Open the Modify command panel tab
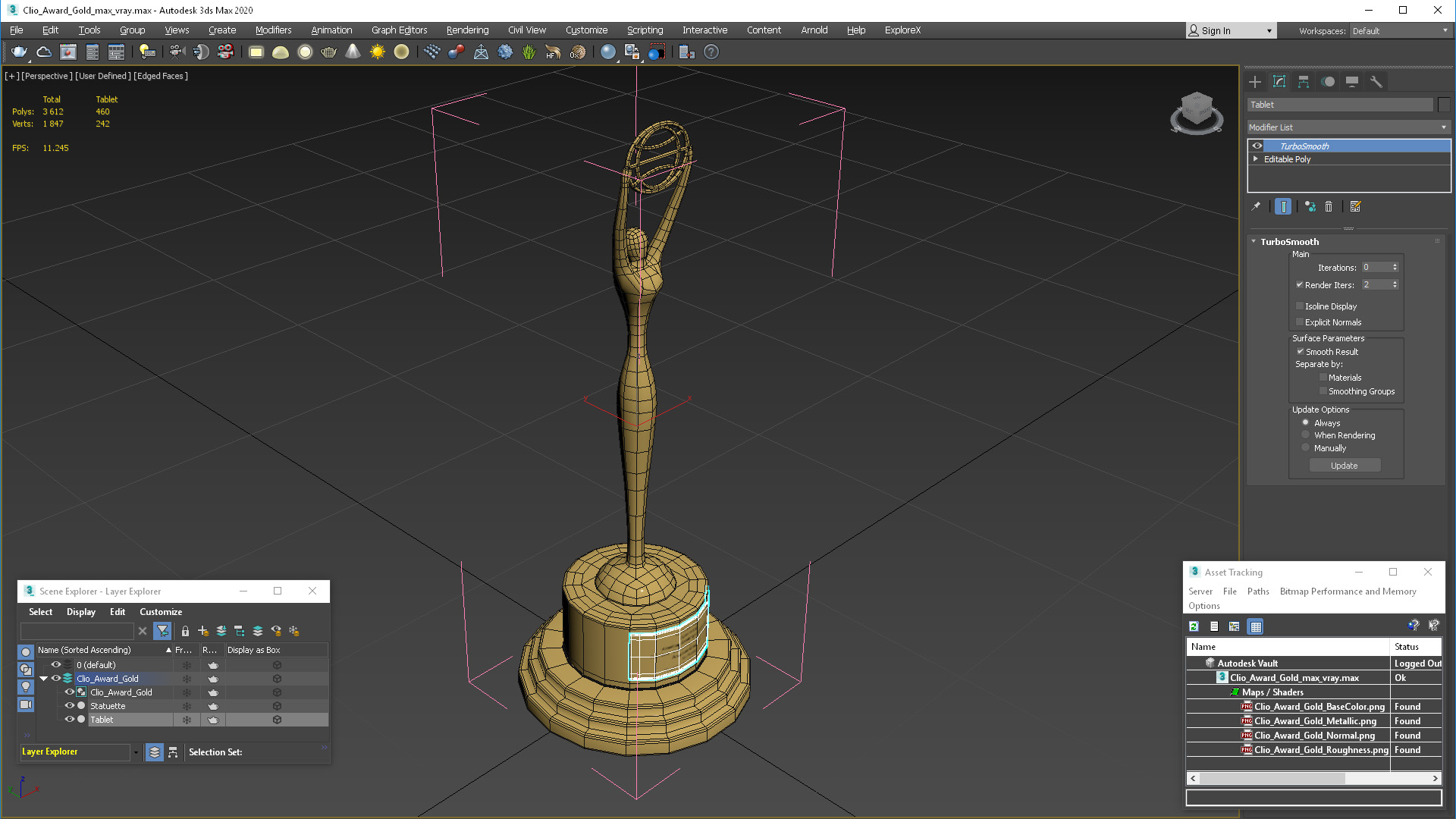The width and height of the screenshot is (1456, 819). 1279,82
